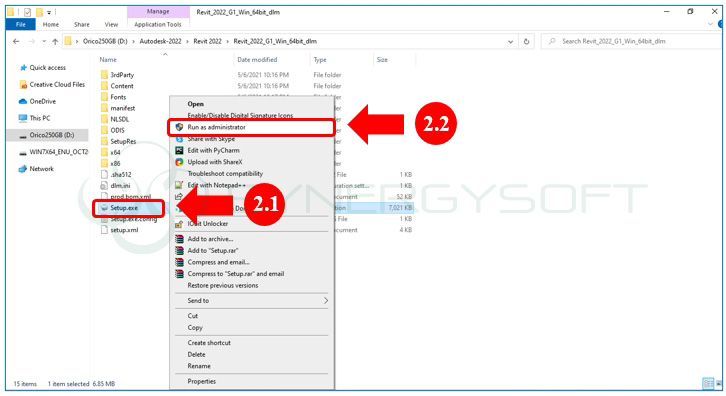Choose Compress to "Setup.rar" and email

coord(236,274)
